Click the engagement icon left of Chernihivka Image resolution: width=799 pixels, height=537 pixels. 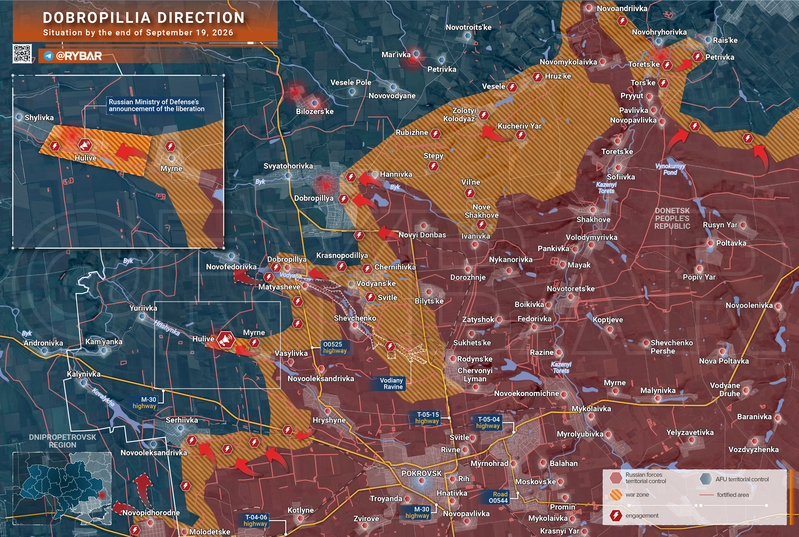coord(367,268)
